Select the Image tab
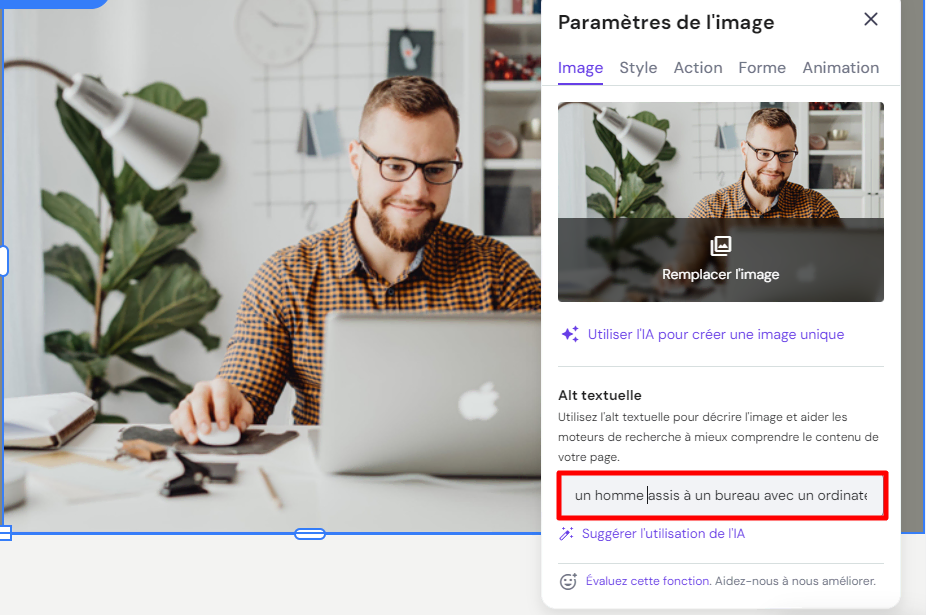This screenshot has width=926, height=615. click(580, 68)
